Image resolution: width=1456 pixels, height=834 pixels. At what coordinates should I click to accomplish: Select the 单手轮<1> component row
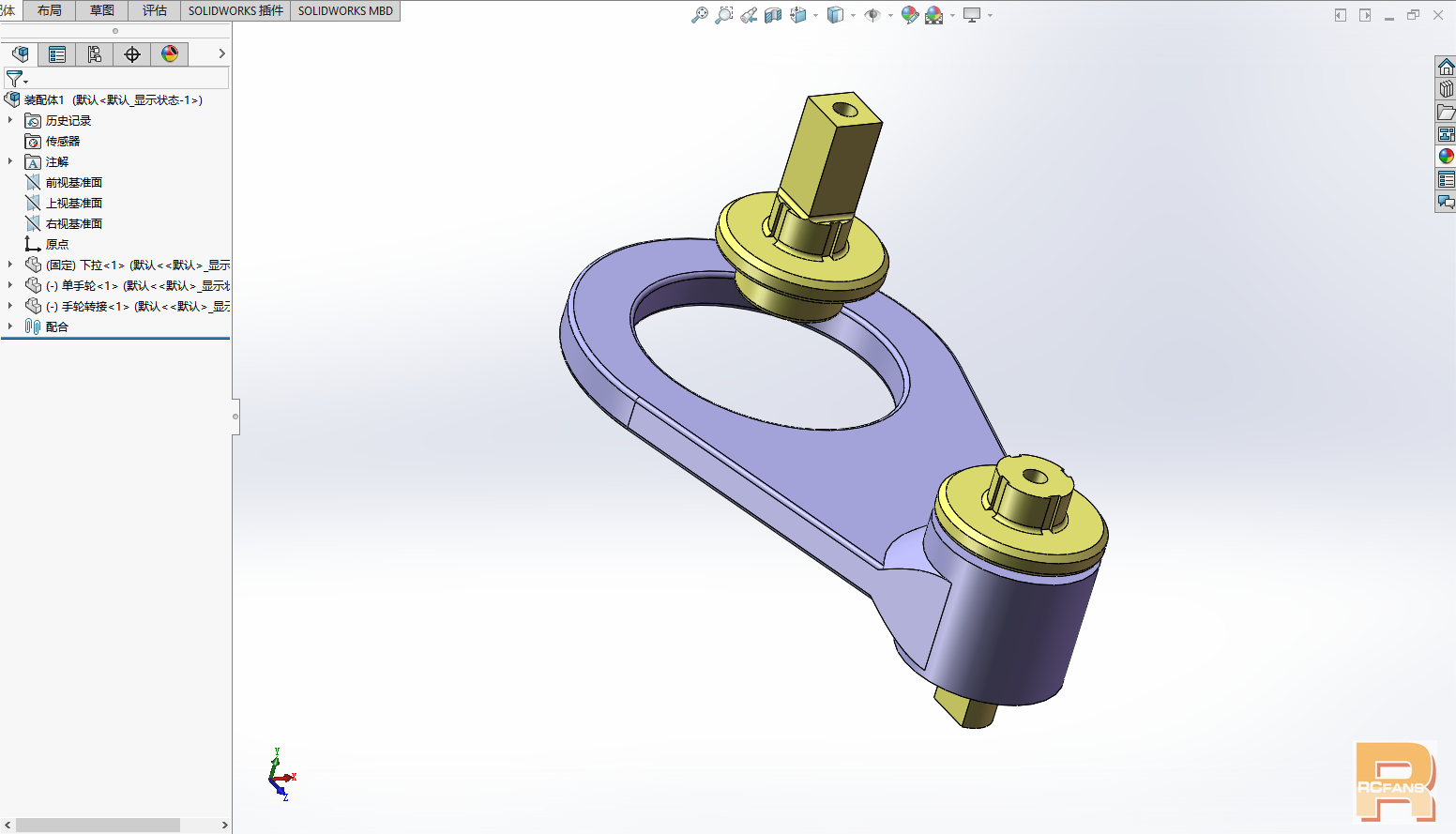tap(127, 285)
